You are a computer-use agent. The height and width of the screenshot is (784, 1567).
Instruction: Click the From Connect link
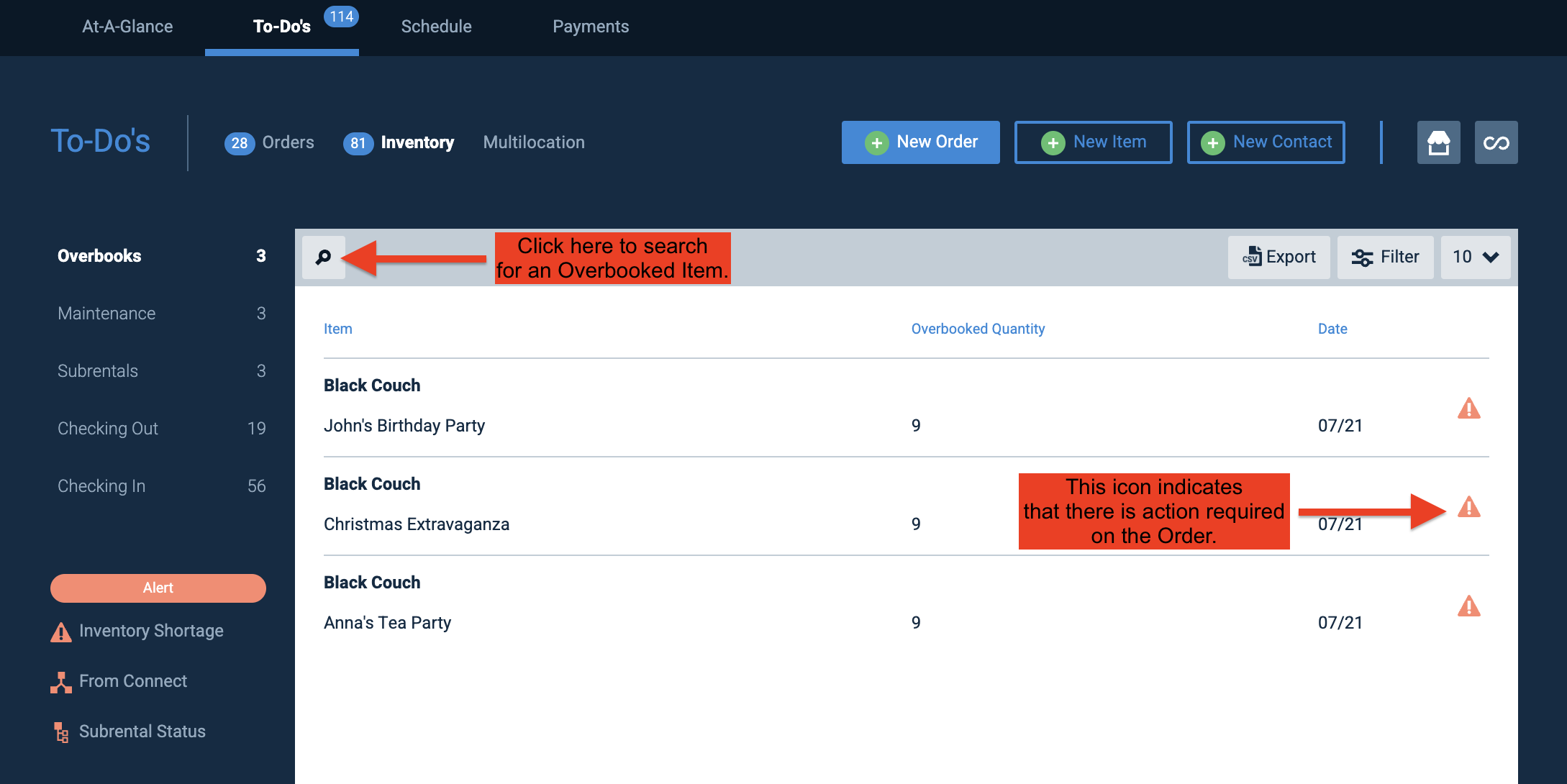pyautogui.click(x=133, y=681)
